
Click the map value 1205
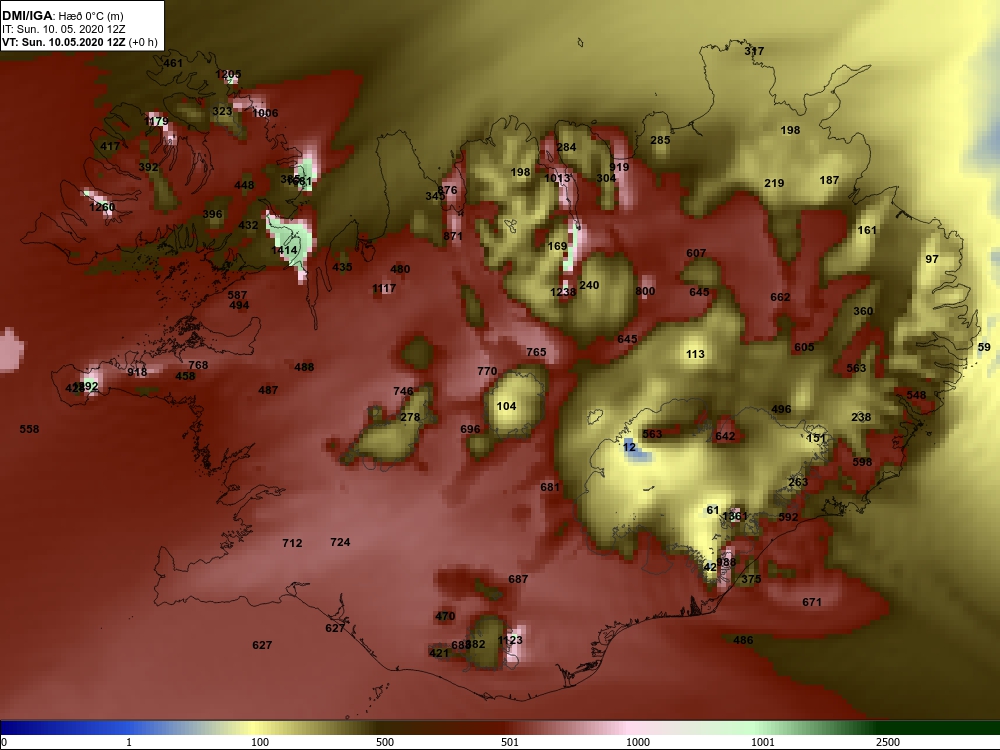(x=228, y=75)
